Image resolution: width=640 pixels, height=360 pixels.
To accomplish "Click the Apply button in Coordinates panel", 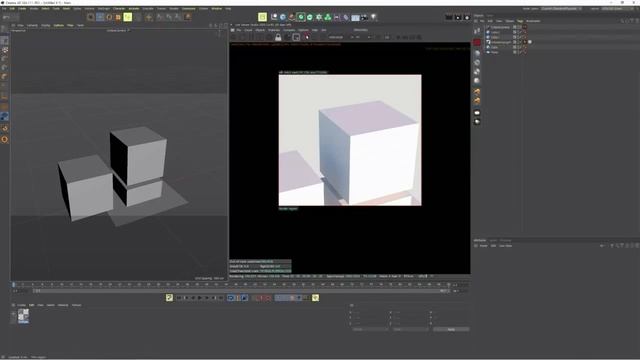I will (x=451, y=329).
